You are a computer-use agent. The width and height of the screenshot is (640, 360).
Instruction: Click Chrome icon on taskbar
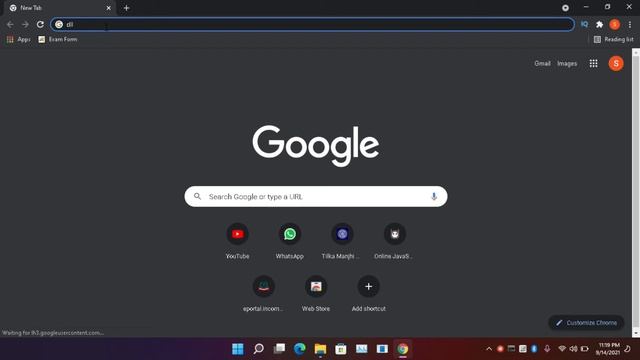tap(403, 349)
